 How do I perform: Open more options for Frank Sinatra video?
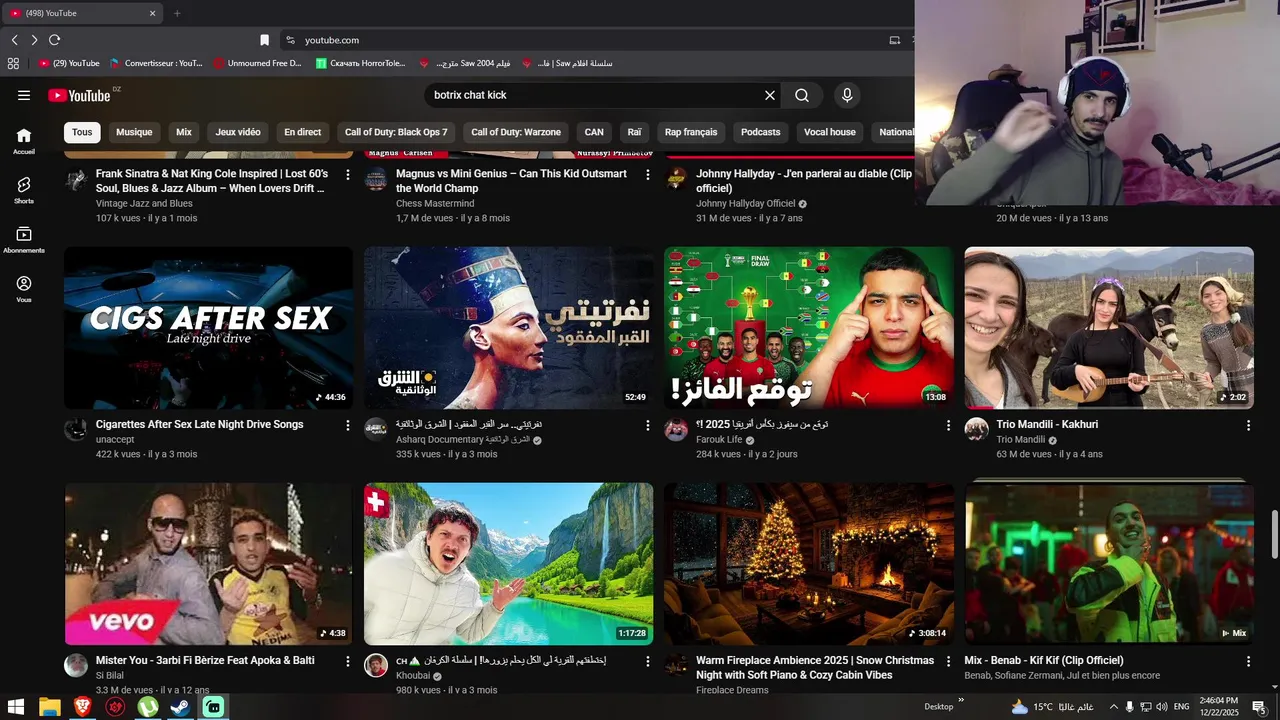(348, 174)
